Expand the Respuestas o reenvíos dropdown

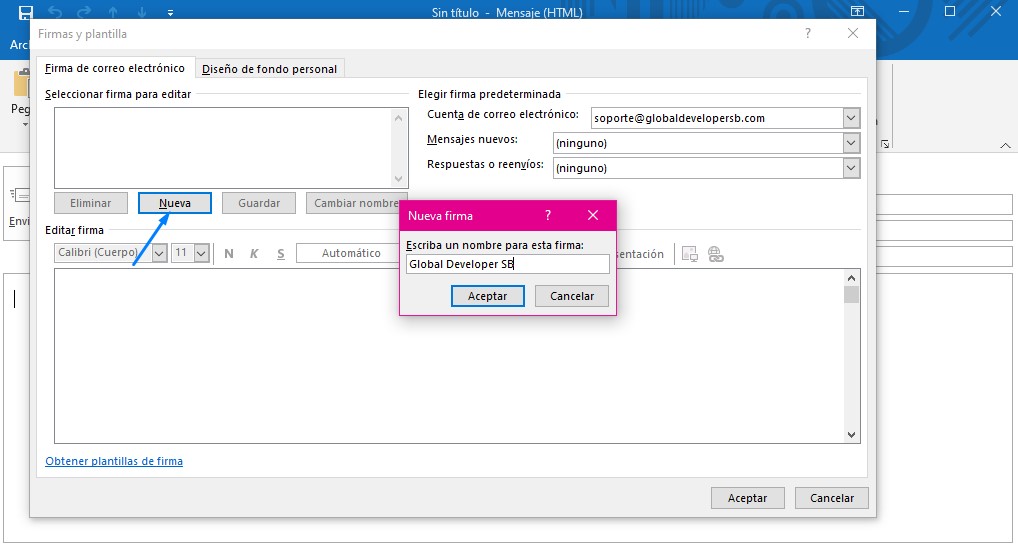pos(850,168)
